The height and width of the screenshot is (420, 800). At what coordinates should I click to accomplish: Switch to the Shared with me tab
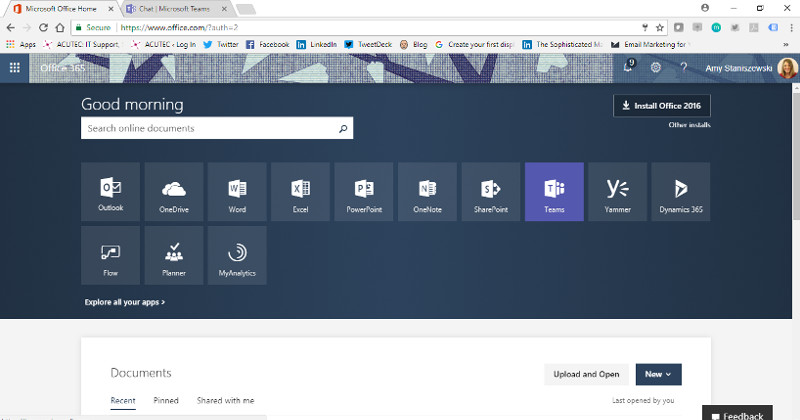(226, 401)
